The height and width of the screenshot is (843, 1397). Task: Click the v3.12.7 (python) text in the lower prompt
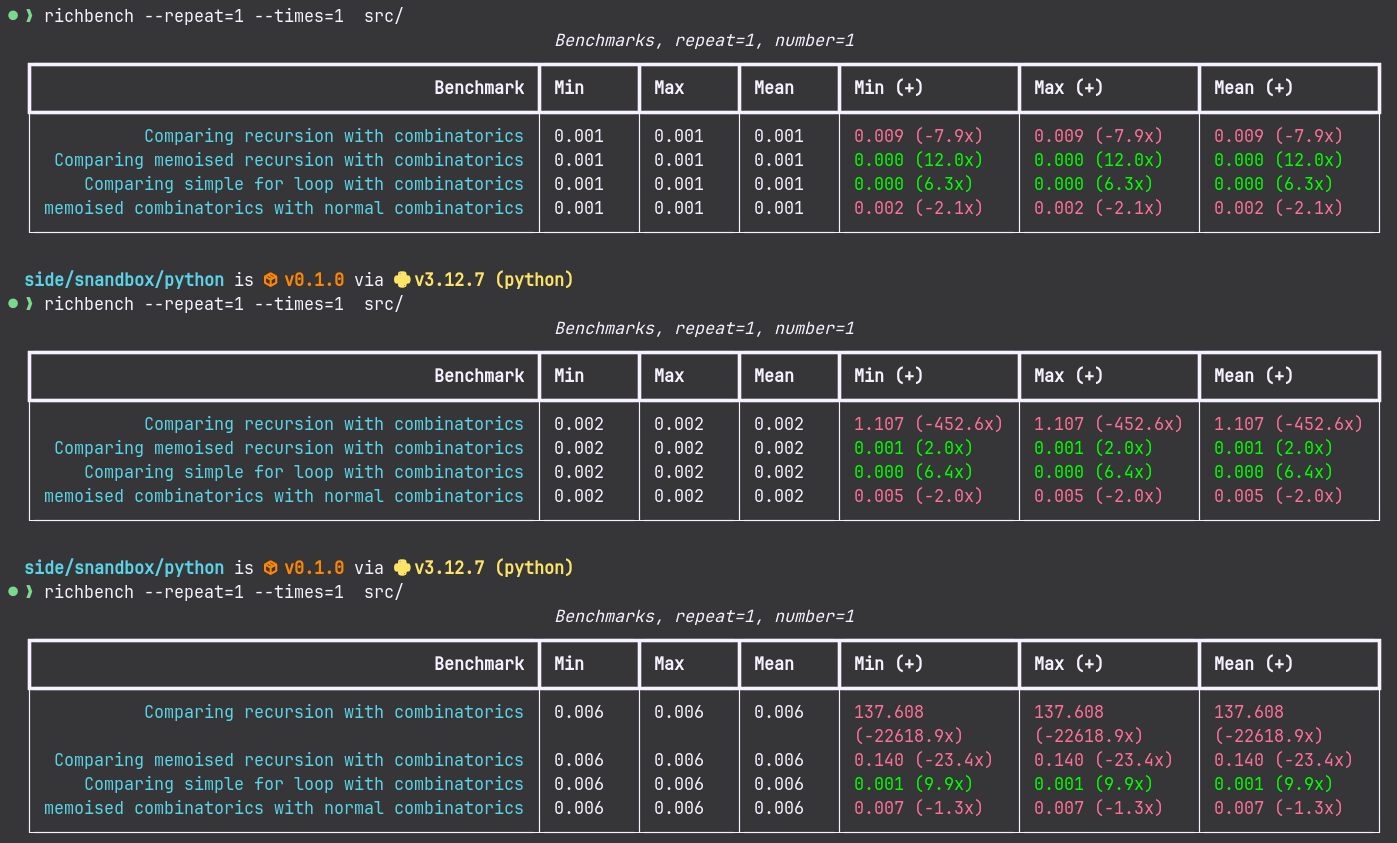[494, 568]
